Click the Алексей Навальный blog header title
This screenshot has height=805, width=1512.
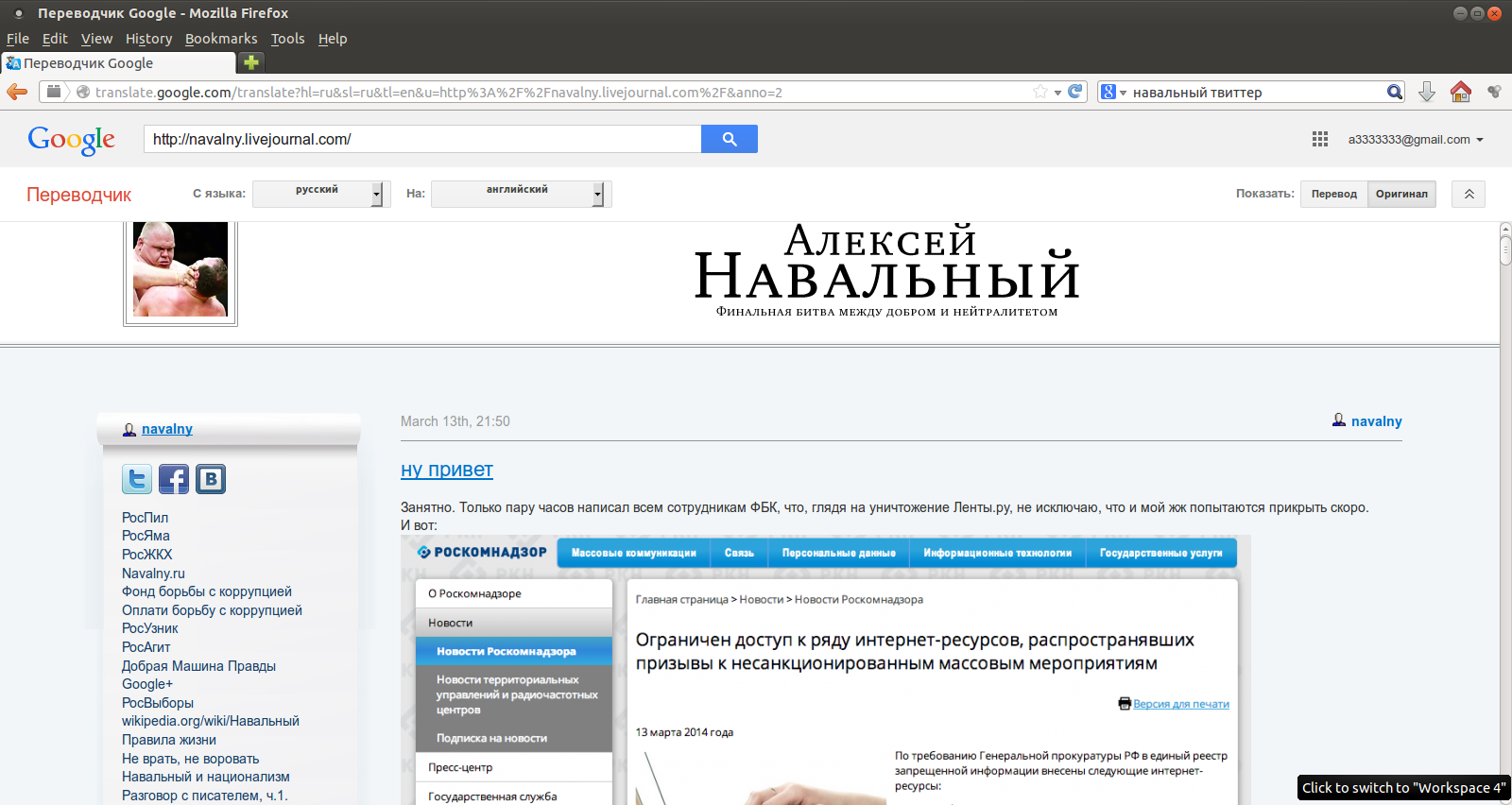coord(886,263)
